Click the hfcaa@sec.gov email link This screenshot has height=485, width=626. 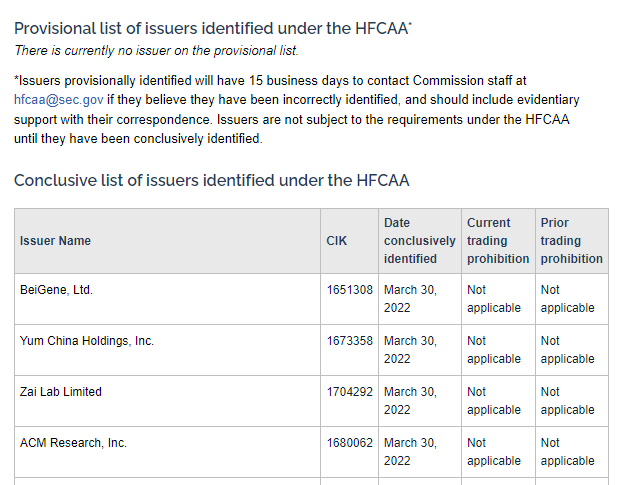[59, 100]
